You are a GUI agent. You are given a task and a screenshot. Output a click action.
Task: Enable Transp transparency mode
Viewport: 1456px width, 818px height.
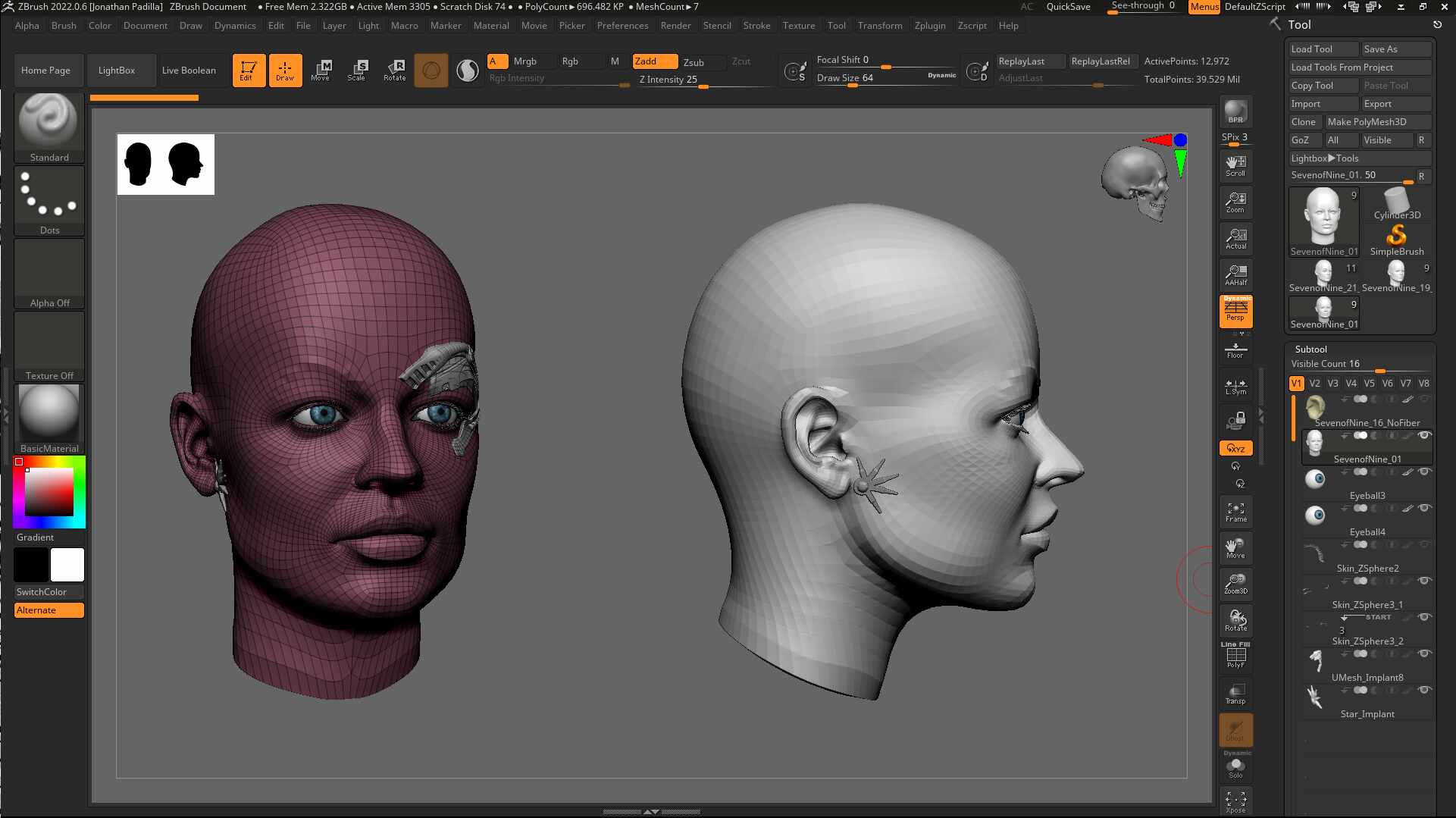pos(1235,694)
